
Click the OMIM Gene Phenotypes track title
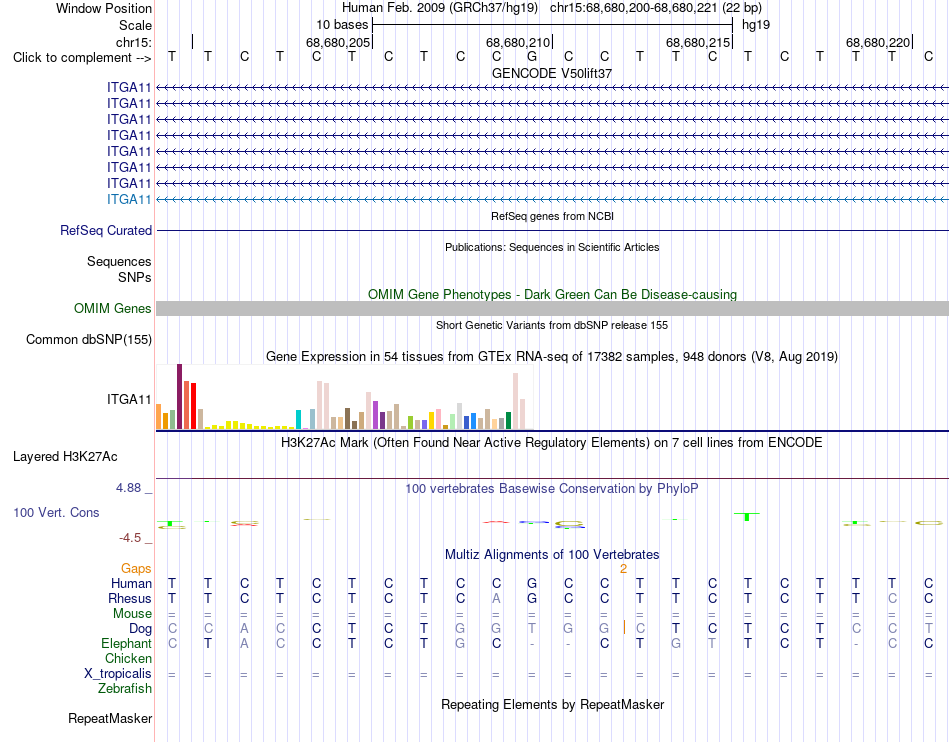point(552,294)
